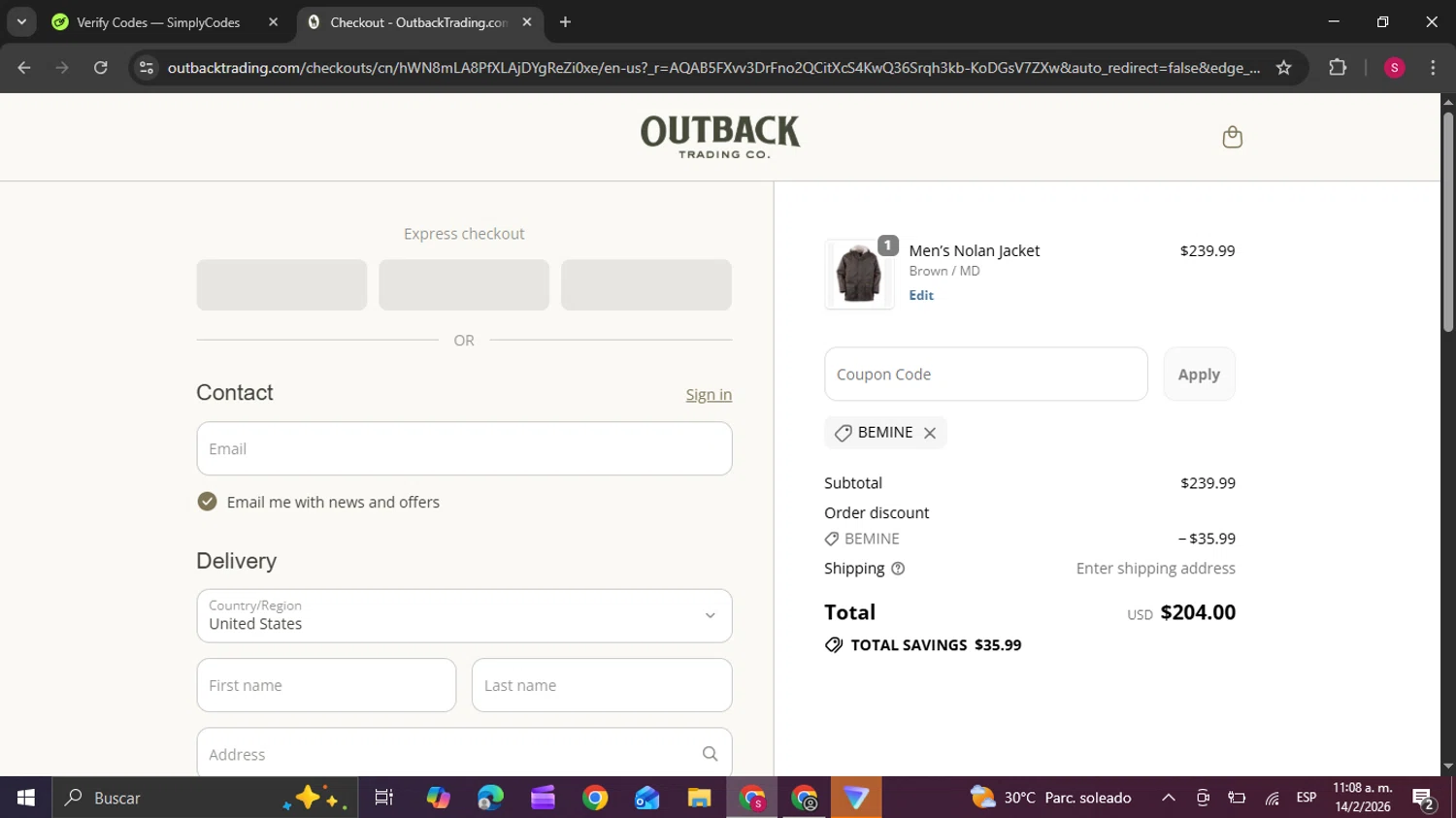Click the browser address bar URL
The height and width of the screenshot is (818, 1456).
[713, 67]
